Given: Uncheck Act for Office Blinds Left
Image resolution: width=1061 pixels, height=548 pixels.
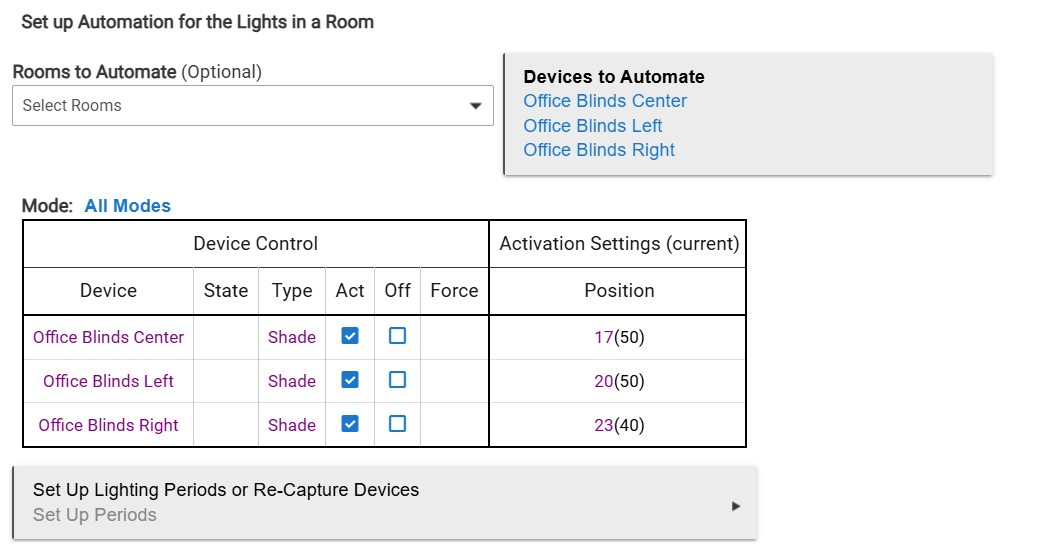Looking at the screenshot, I should (x=350, y=380).
